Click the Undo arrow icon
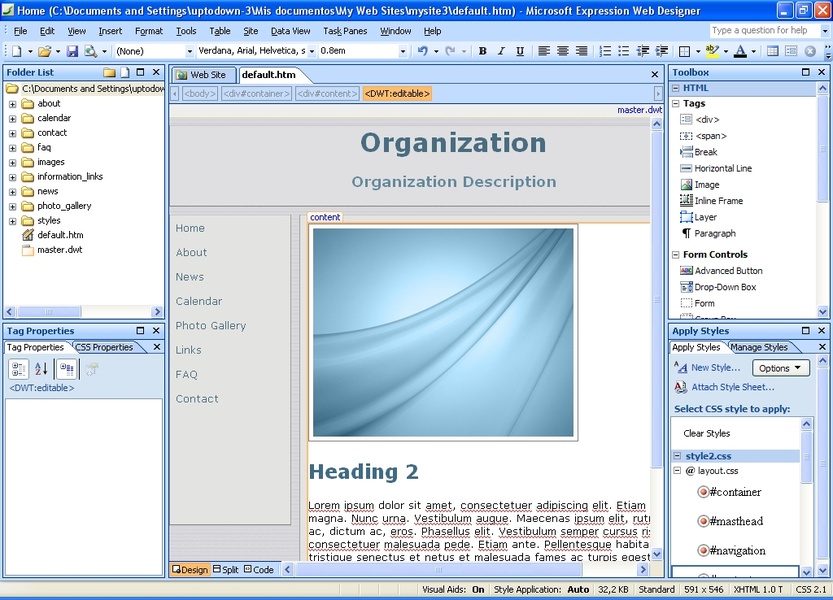The width and height of the screenshot is (833, 600). click(423, 51)
